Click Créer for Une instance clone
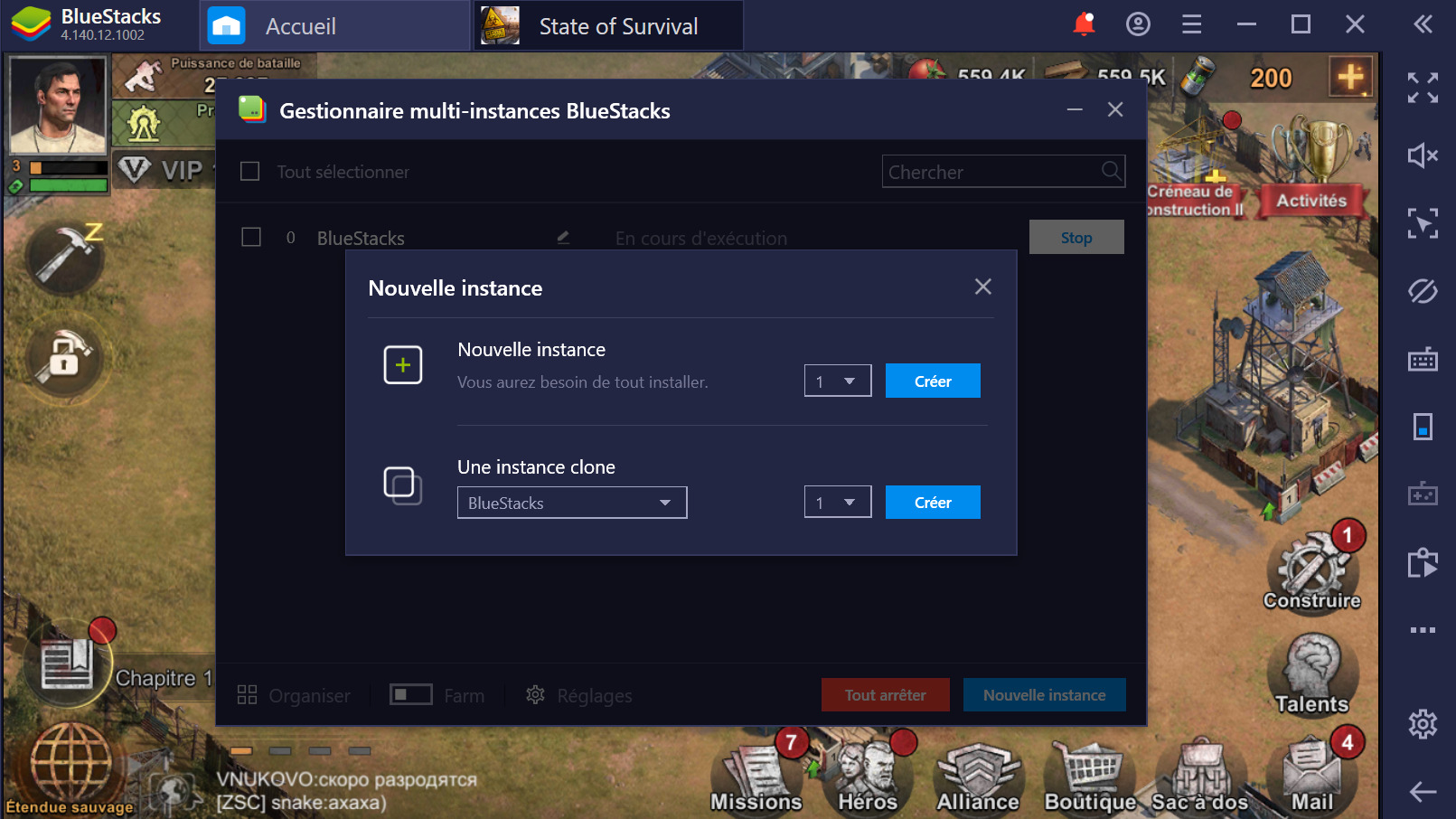Image resolution: width=1456 pixels, height=819 pixels. (933, 502)
